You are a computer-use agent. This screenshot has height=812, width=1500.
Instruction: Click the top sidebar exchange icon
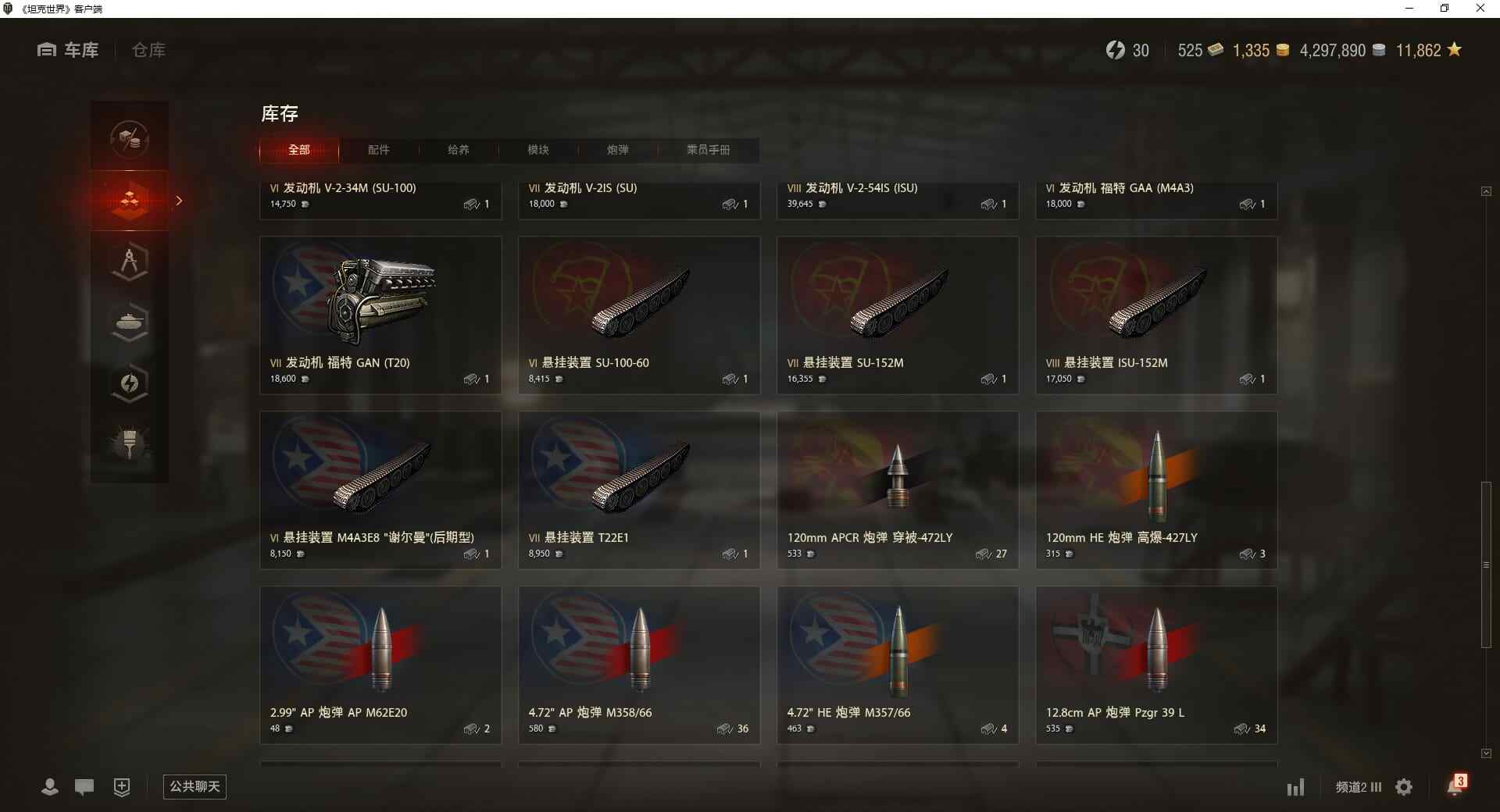click(130, 140)
